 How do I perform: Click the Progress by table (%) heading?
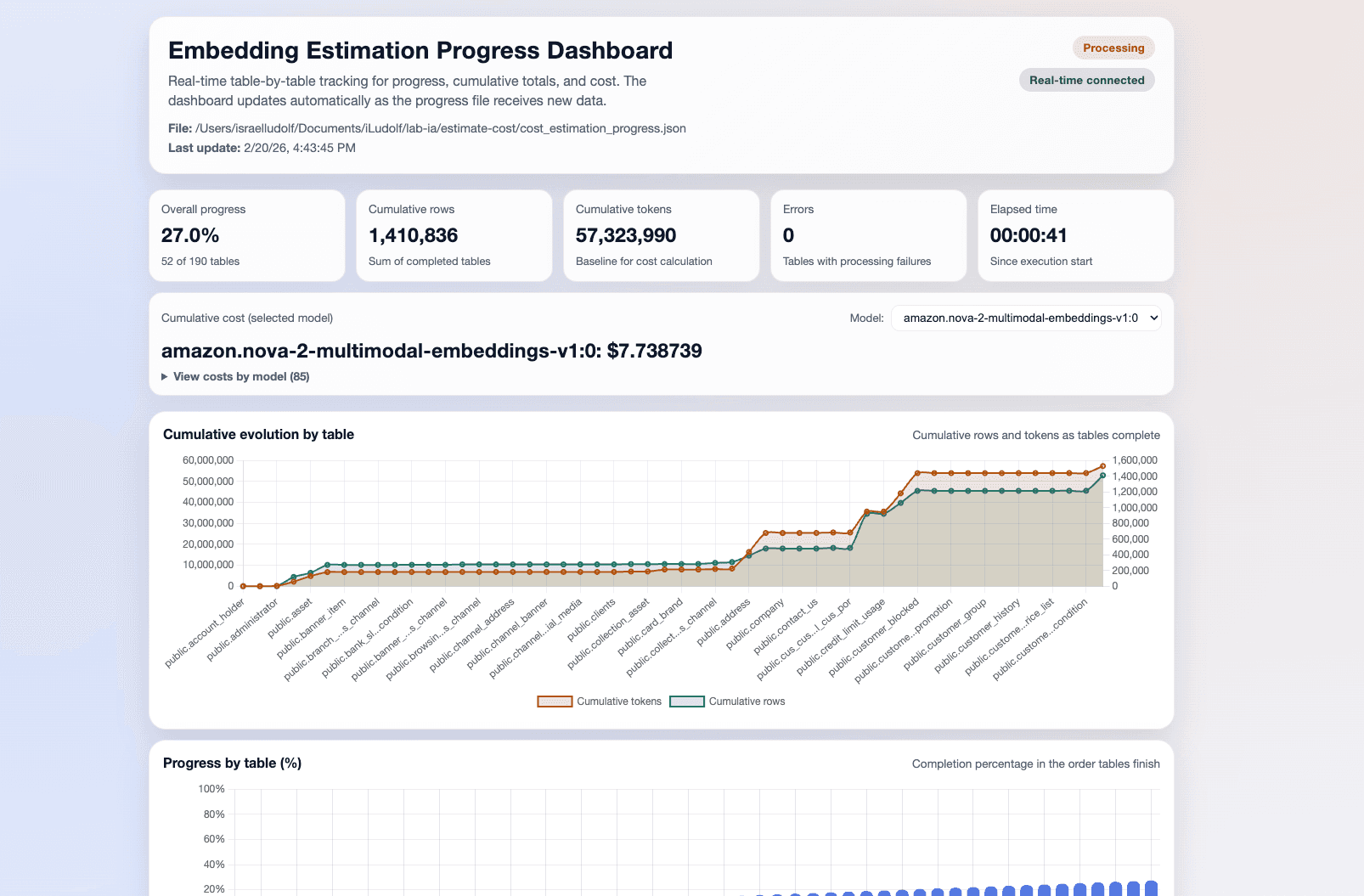[x=231, y=764]
